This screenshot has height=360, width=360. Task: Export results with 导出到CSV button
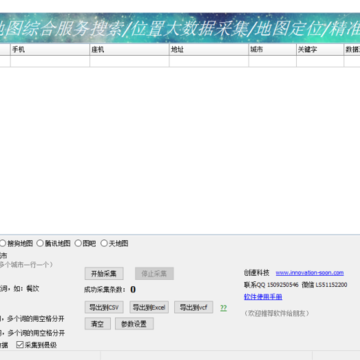104,307
